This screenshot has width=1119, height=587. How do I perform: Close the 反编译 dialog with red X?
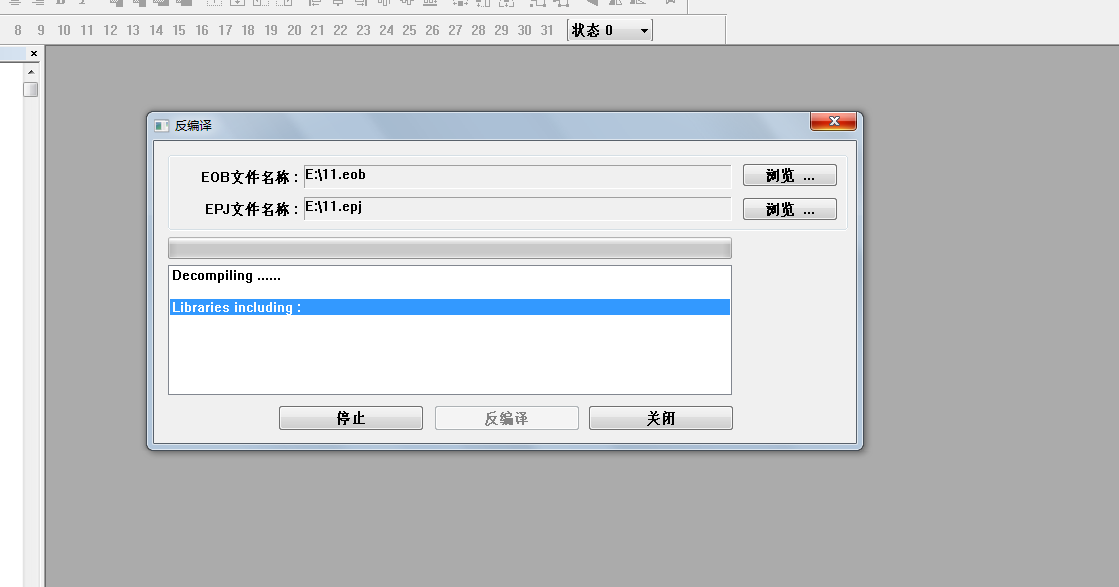[832, 122]
